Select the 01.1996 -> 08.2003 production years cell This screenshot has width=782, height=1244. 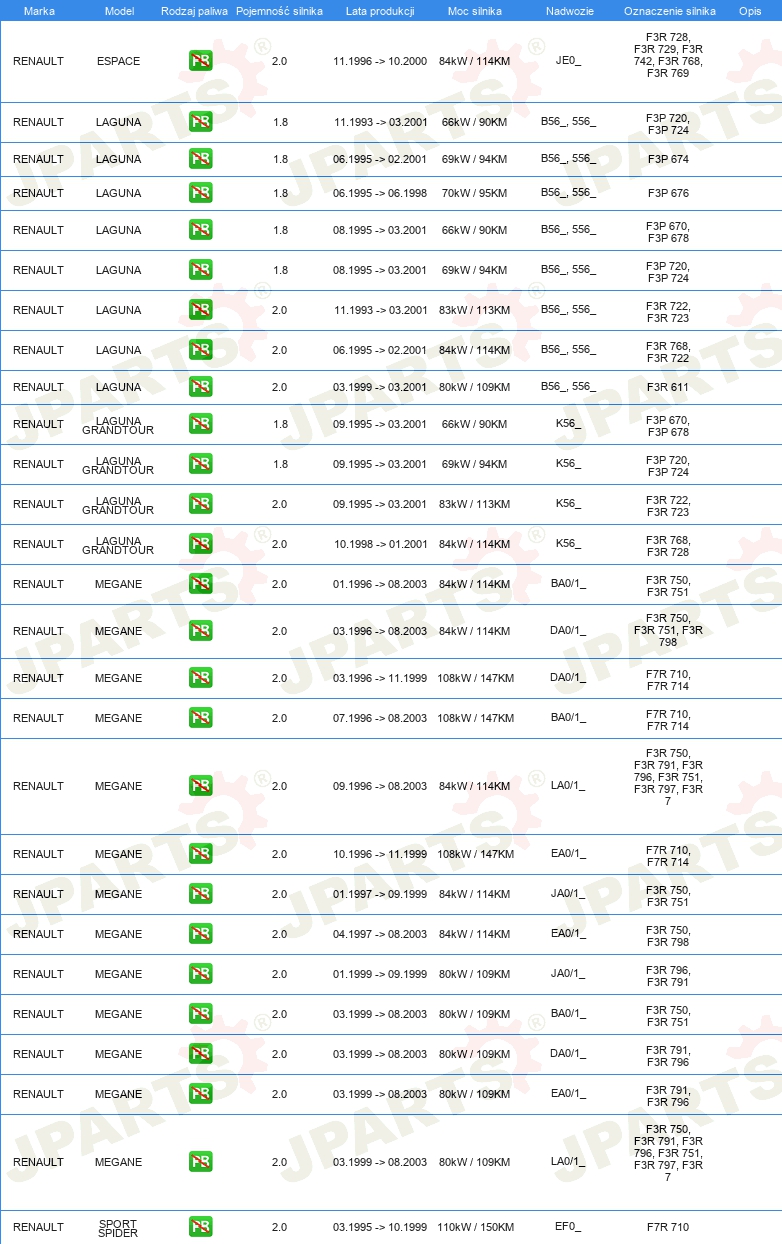tap(380, 584)
